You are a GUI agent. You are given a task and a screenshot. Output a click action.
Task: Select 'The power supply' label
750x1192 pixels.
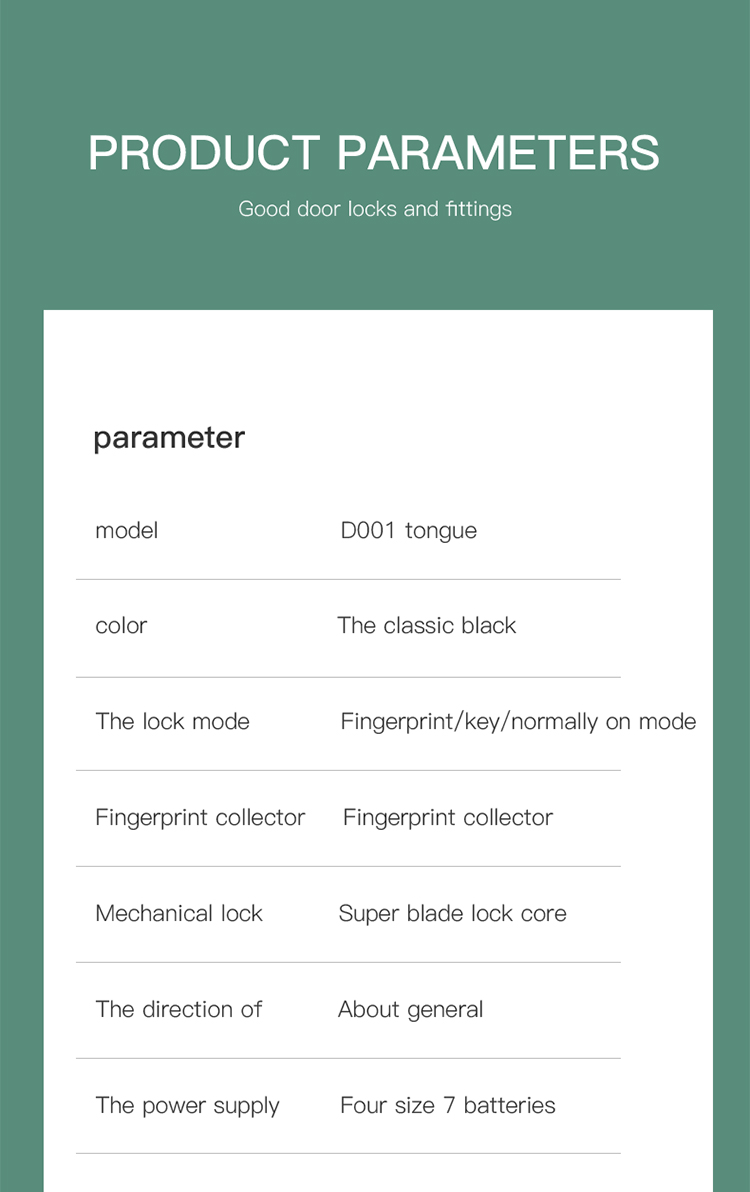pyautogui.click(x=187, y=1106)
